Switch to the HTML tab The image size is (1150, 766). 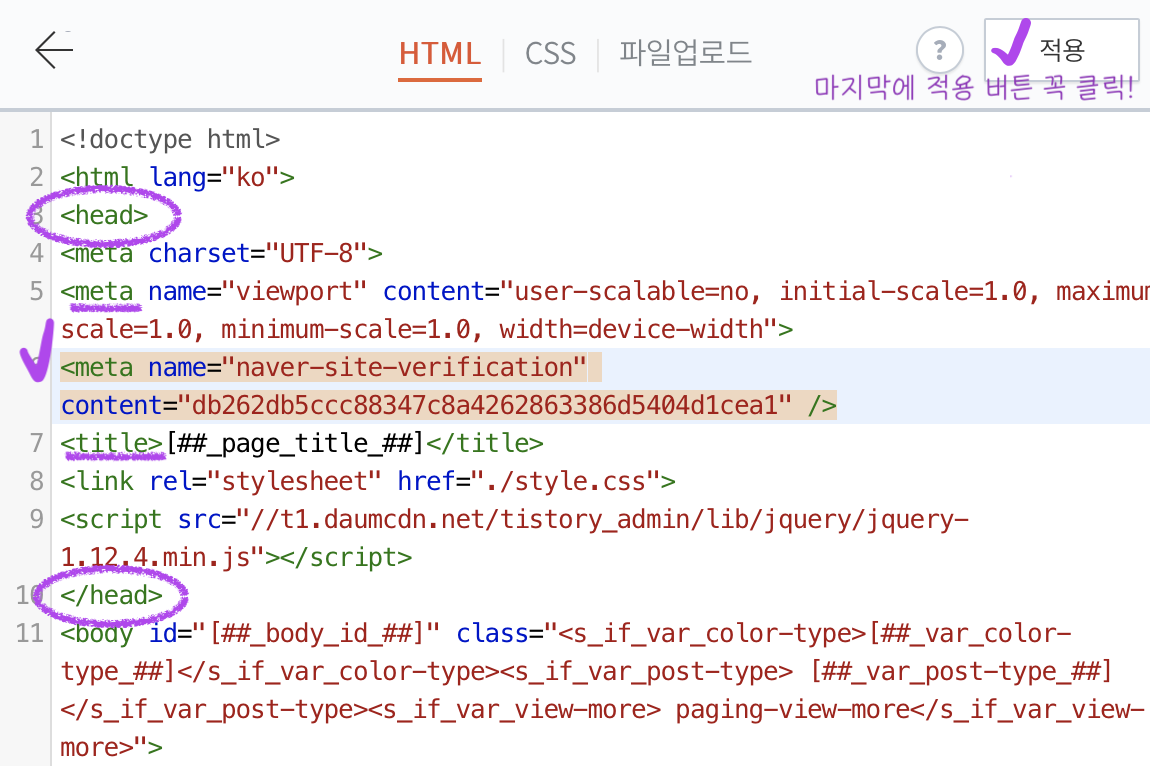coord(439,54)
